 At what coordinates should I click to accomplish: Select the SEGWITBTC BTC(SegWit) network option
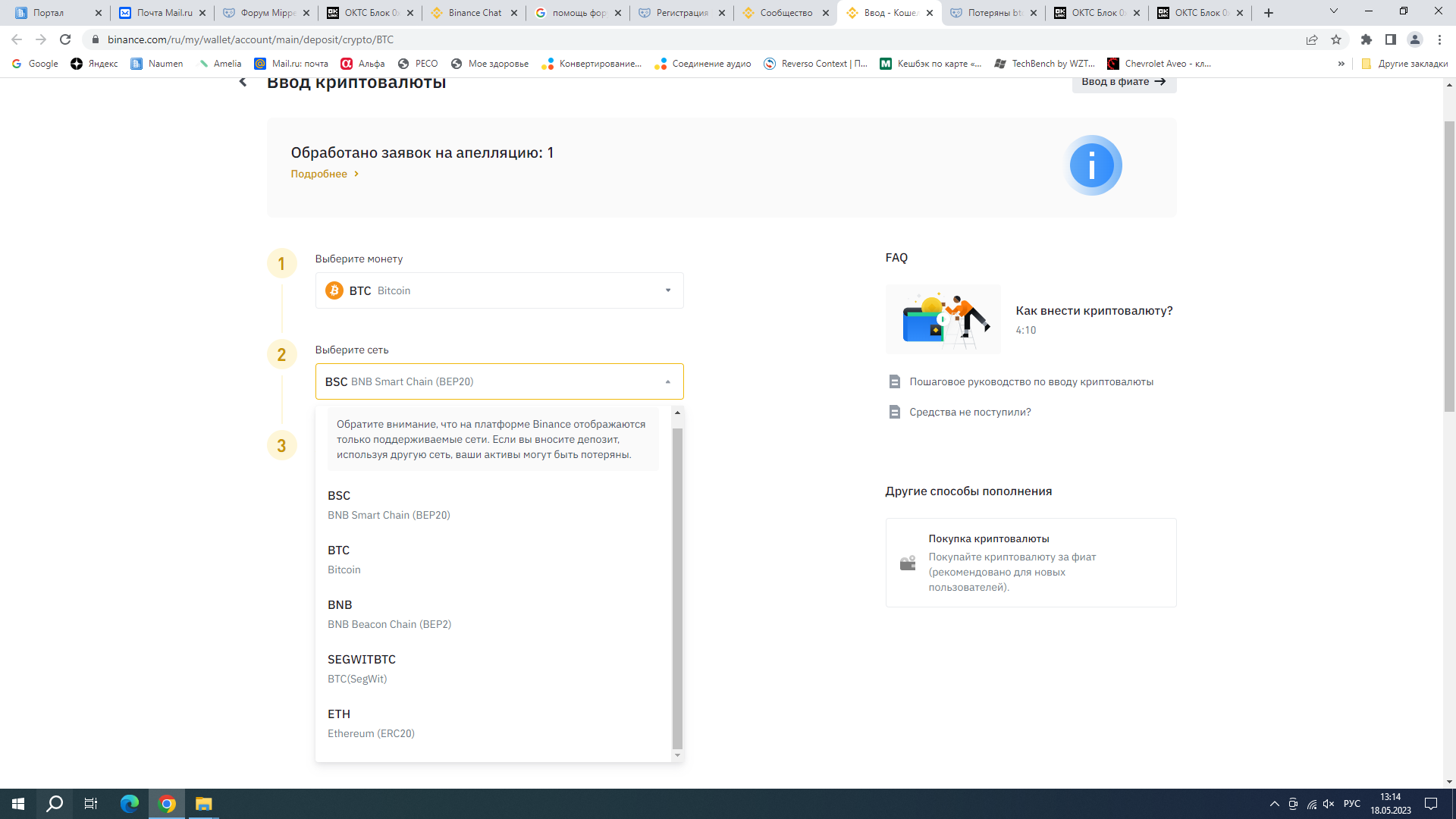tap(493, 669)
